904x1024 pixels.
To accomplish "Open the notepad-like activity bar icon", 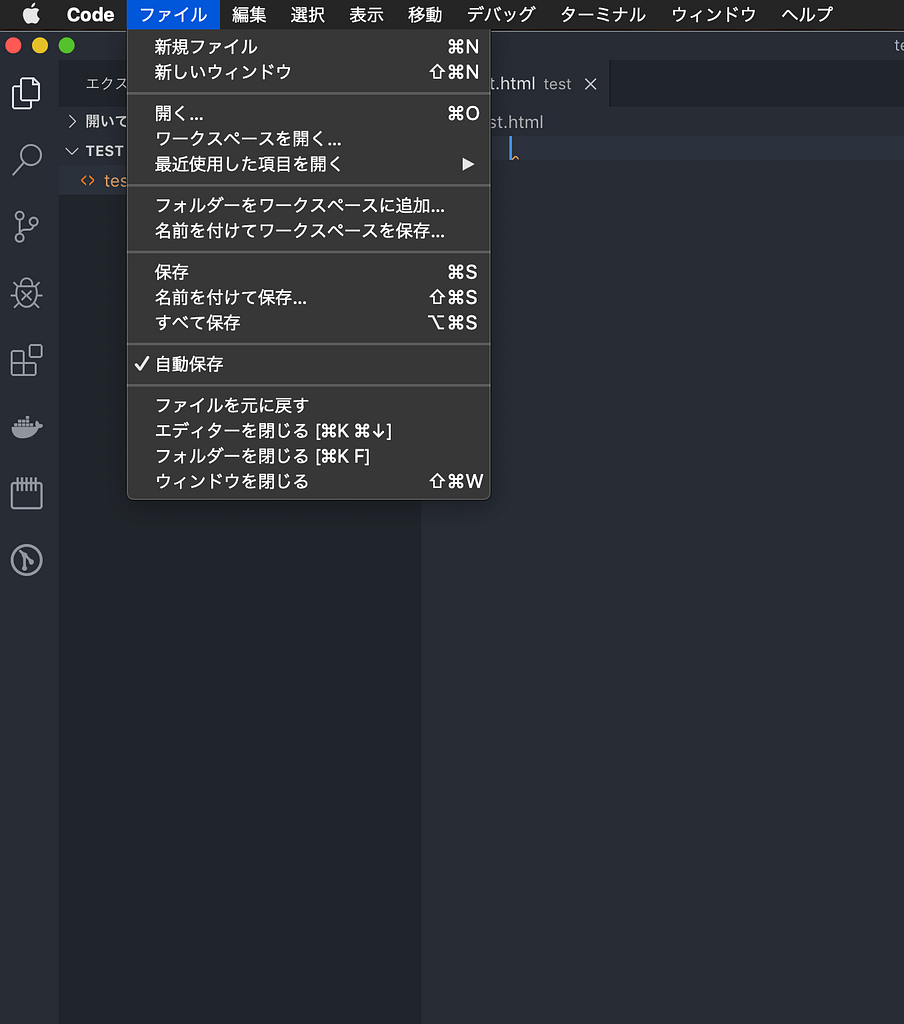I will point(26,493).
